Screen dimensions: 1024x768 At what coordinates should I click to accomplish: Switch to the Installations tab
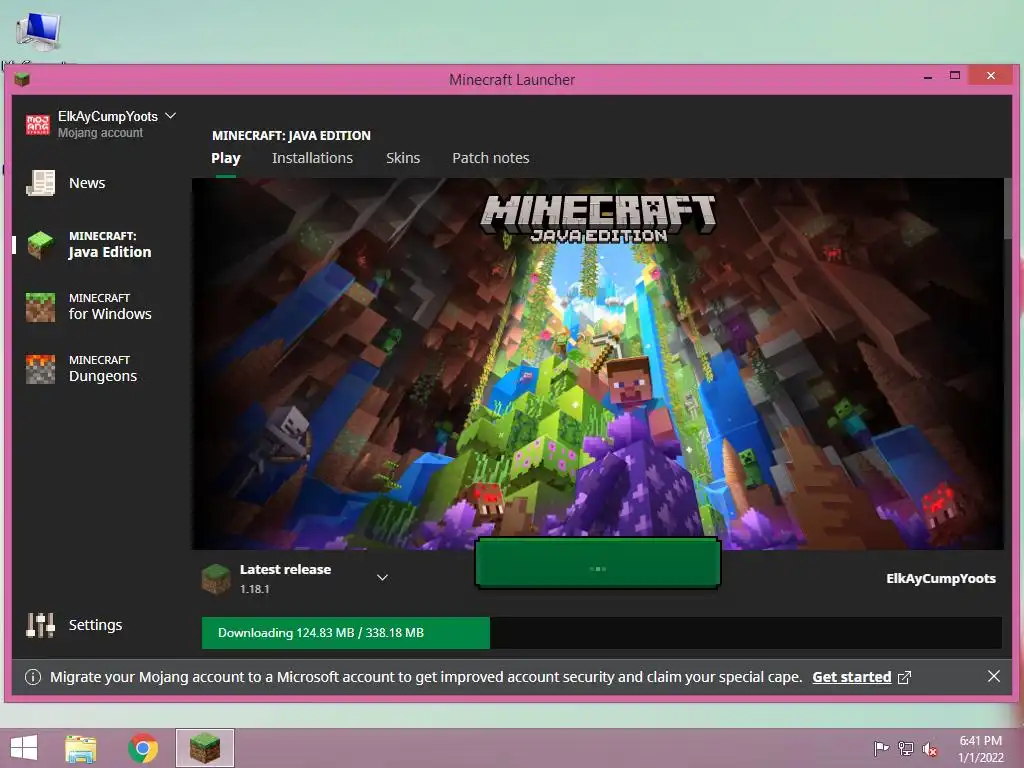pos(312,158)
